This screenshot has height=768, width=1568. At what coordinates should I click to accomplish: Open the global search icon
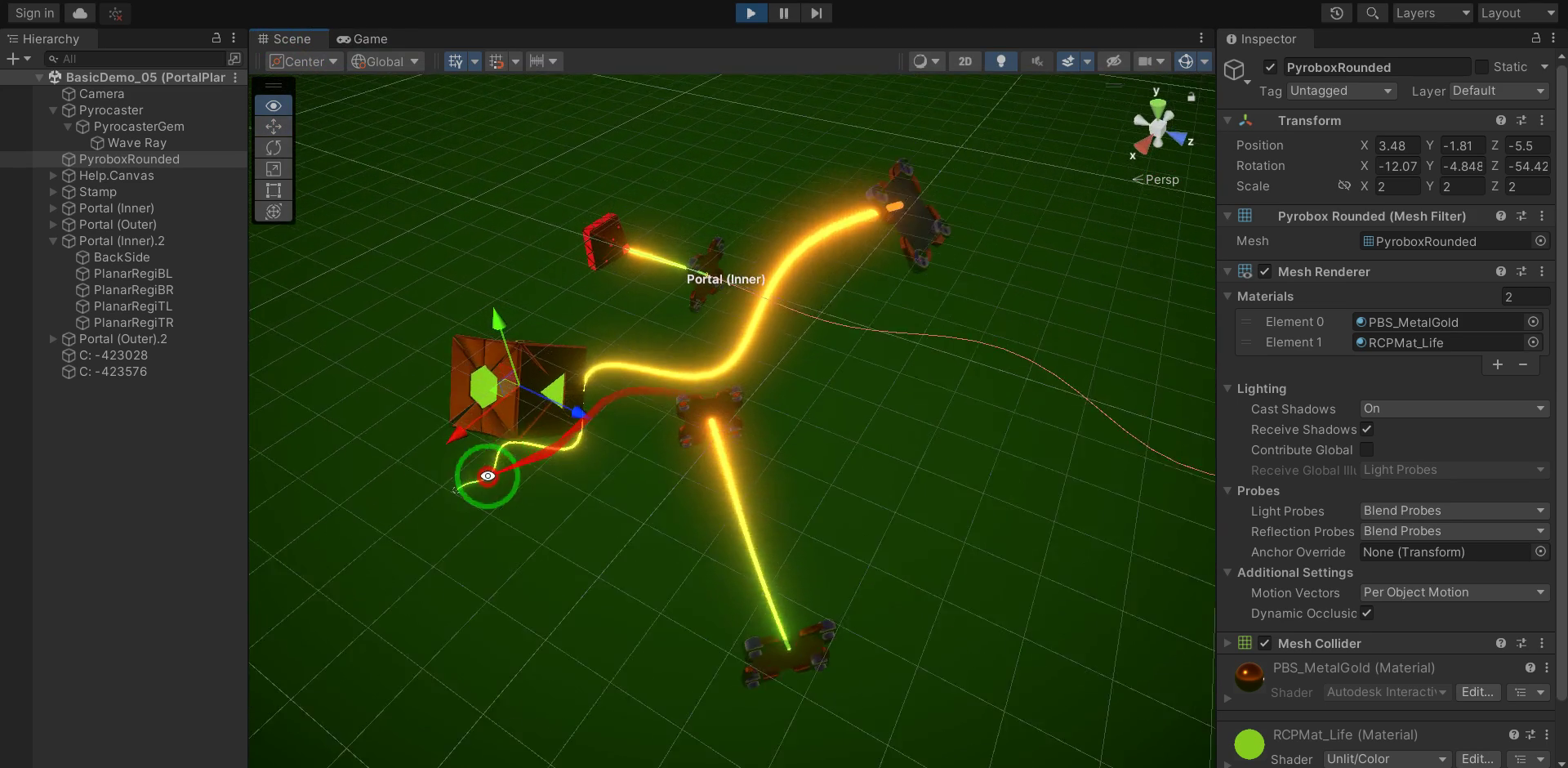point(1372,13)
